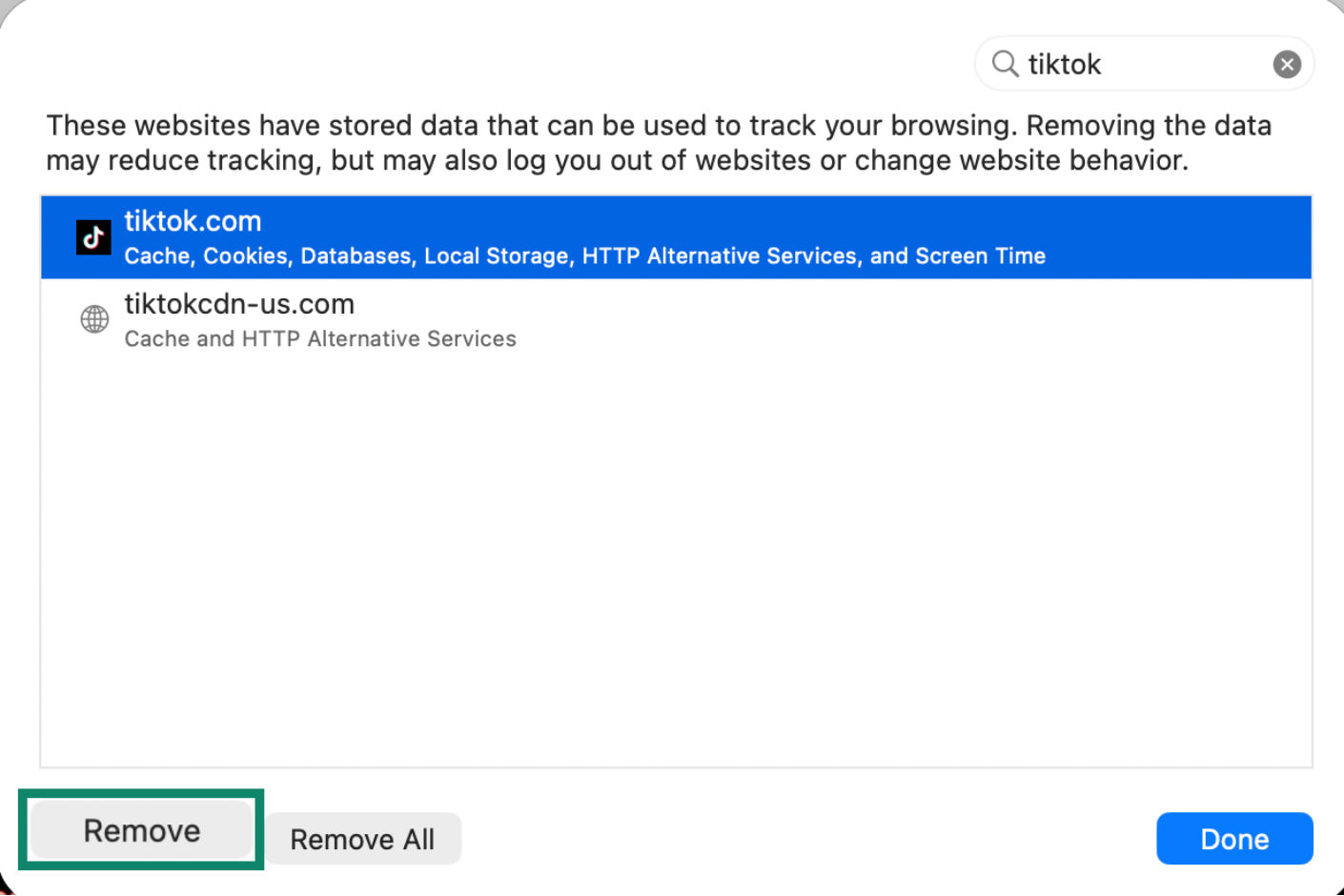Click the Remove All button

click(363, 839)
